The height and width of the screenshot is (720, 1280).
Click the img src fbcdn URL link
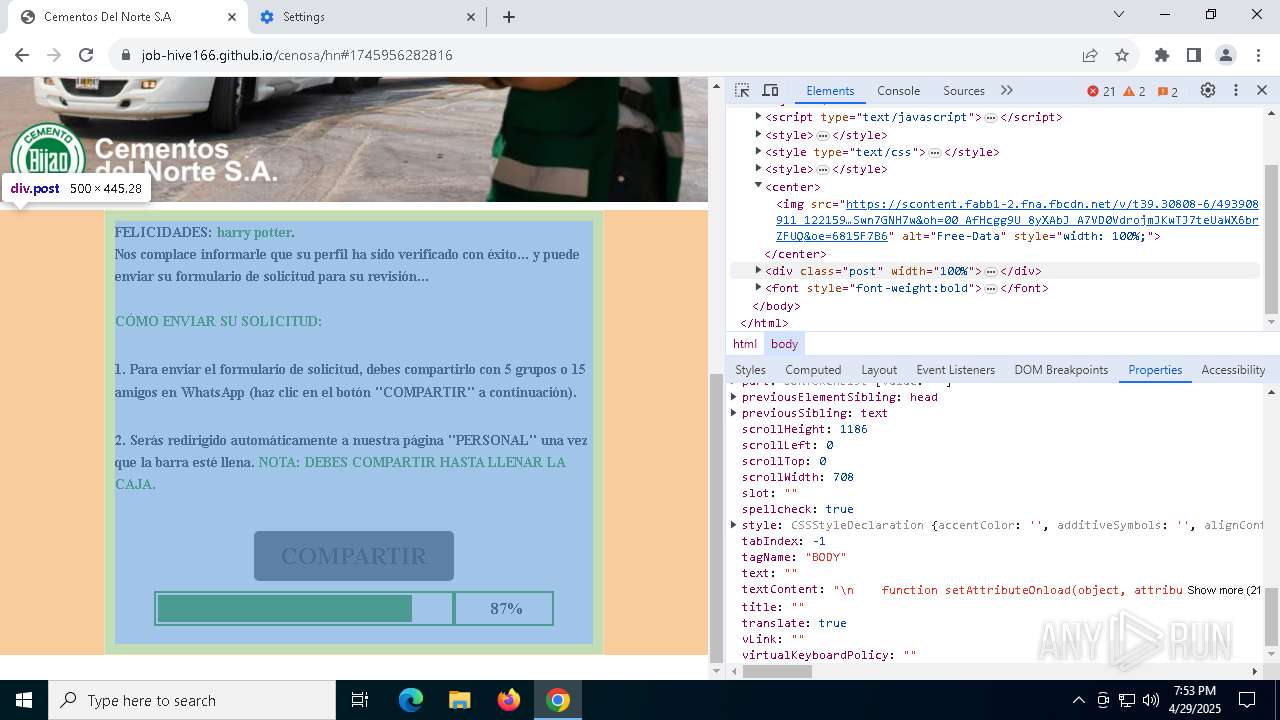[1017, 220]
